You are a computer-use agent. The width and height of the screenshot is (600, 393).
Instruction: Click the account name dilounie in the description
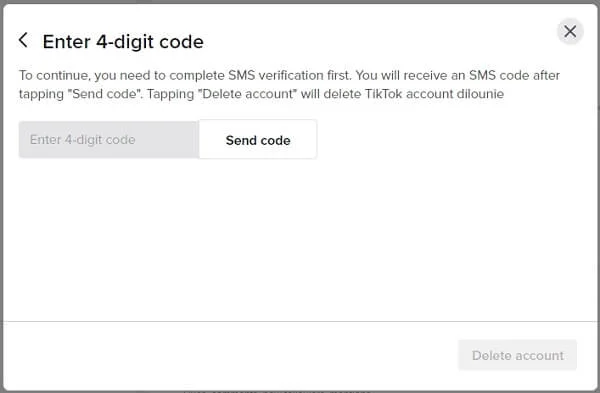click(480, 94)
